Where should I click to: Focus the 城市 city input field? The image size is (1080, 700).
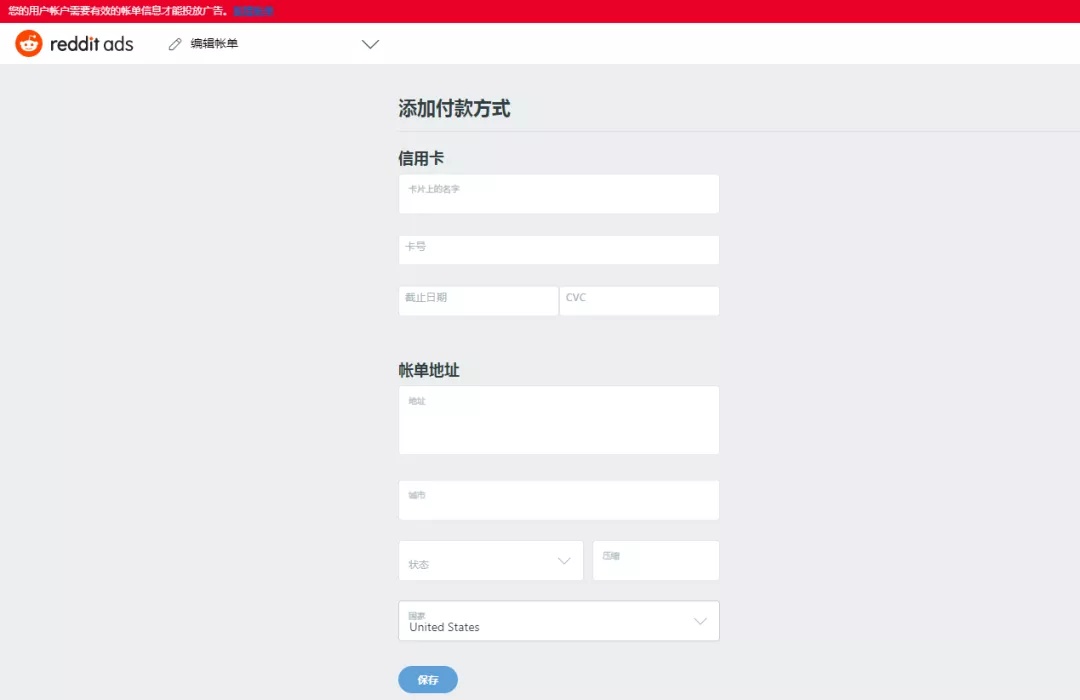pyautogui.click(x=558, y=500)
